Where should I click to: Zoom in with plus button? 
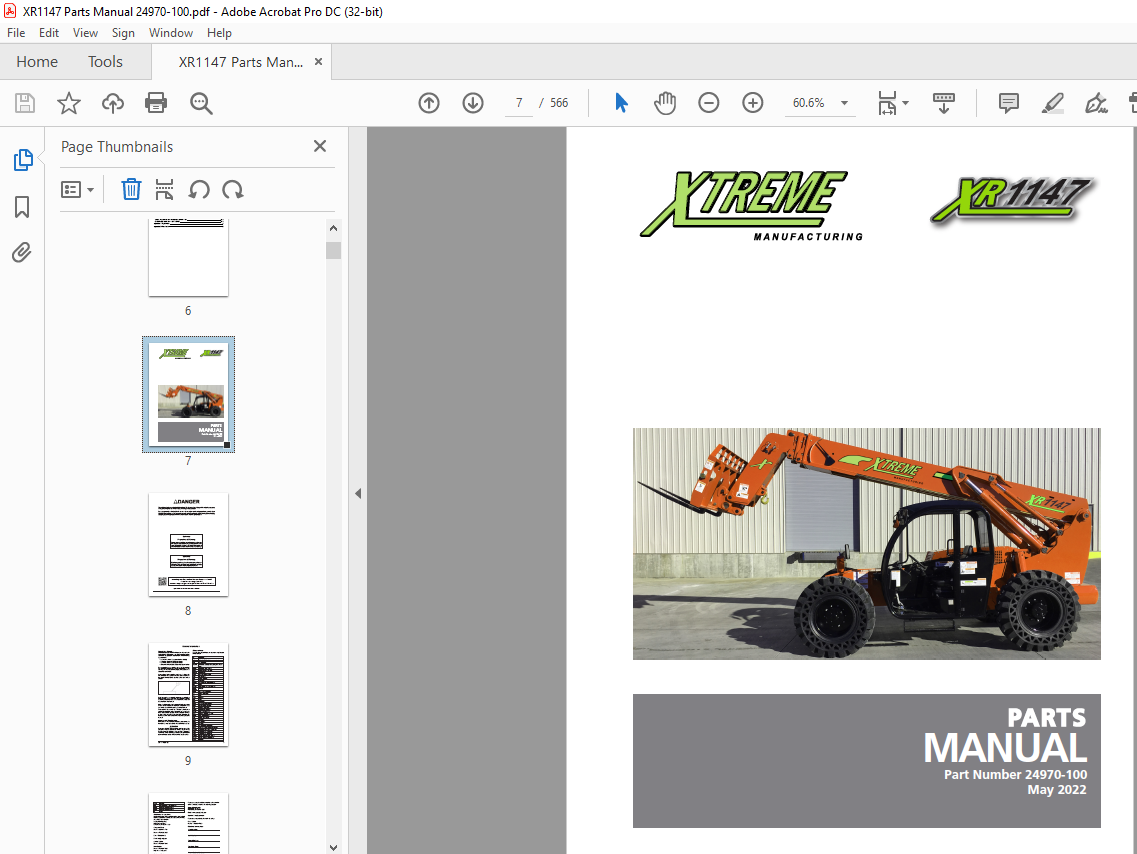pos(753,103)
